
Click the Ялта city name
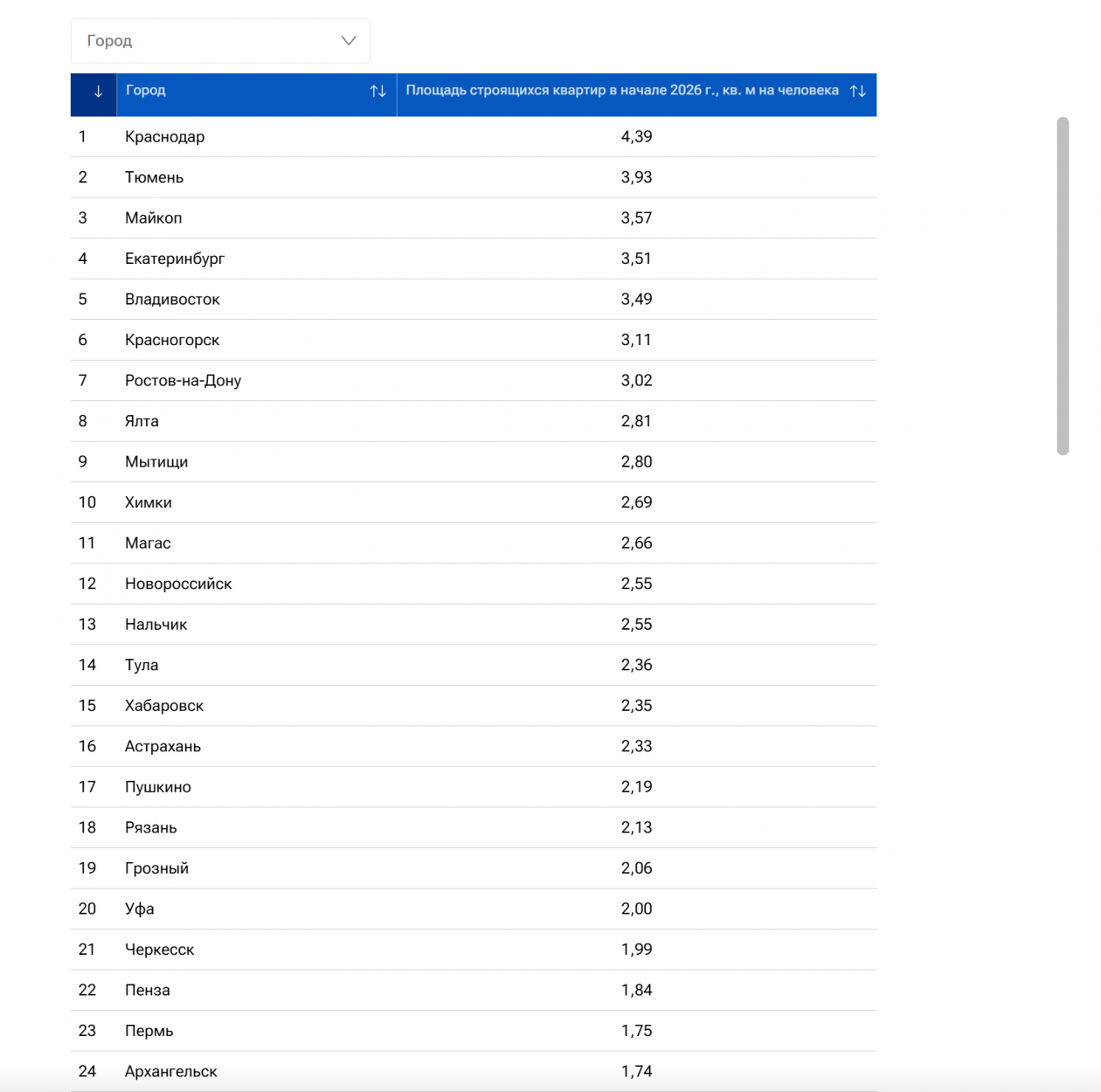point(142,421)
